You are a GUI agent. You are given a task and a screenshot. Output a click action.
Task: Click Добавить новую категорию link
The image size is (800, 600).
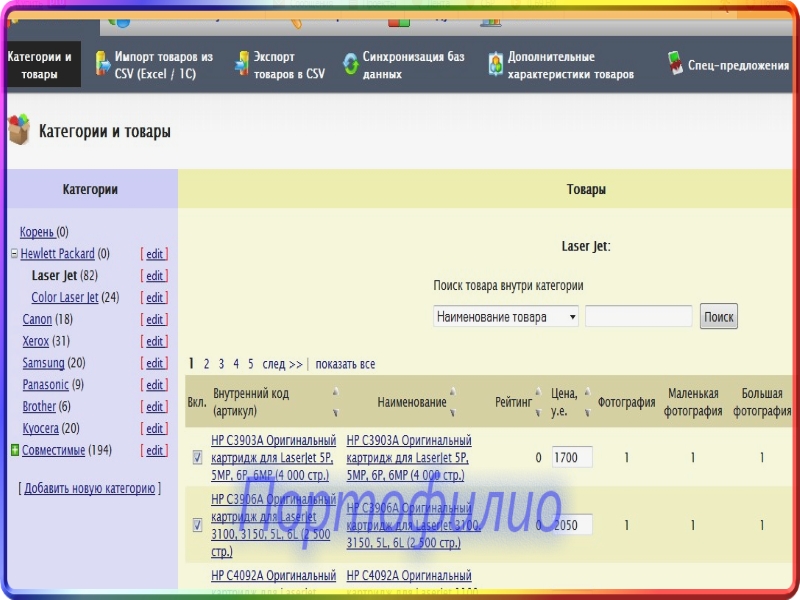click(89, 488)
